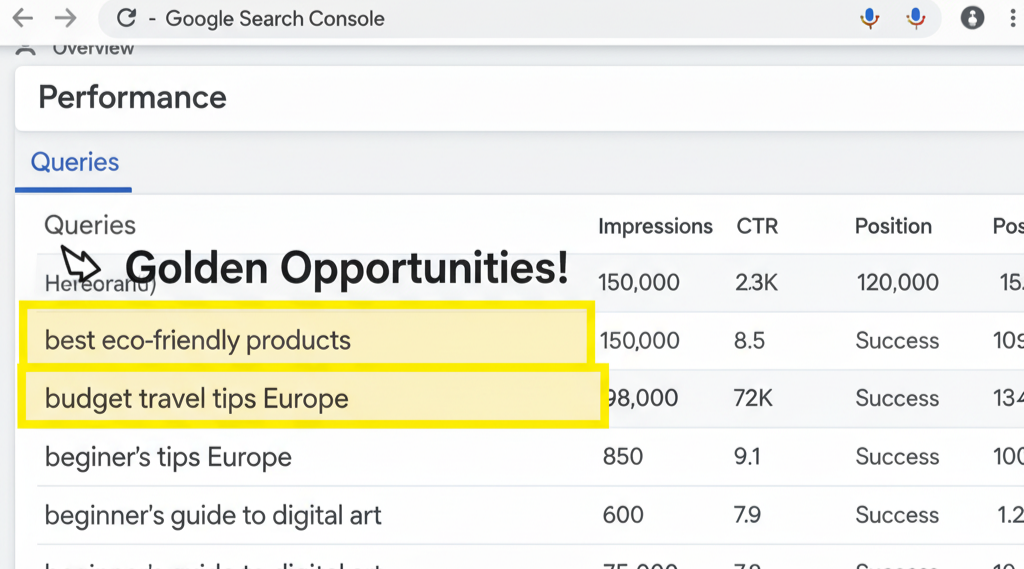The image size is (1024, 569).
Task: Open the Overview menu item
Action: pyautogui.click(x=93, y=48)
